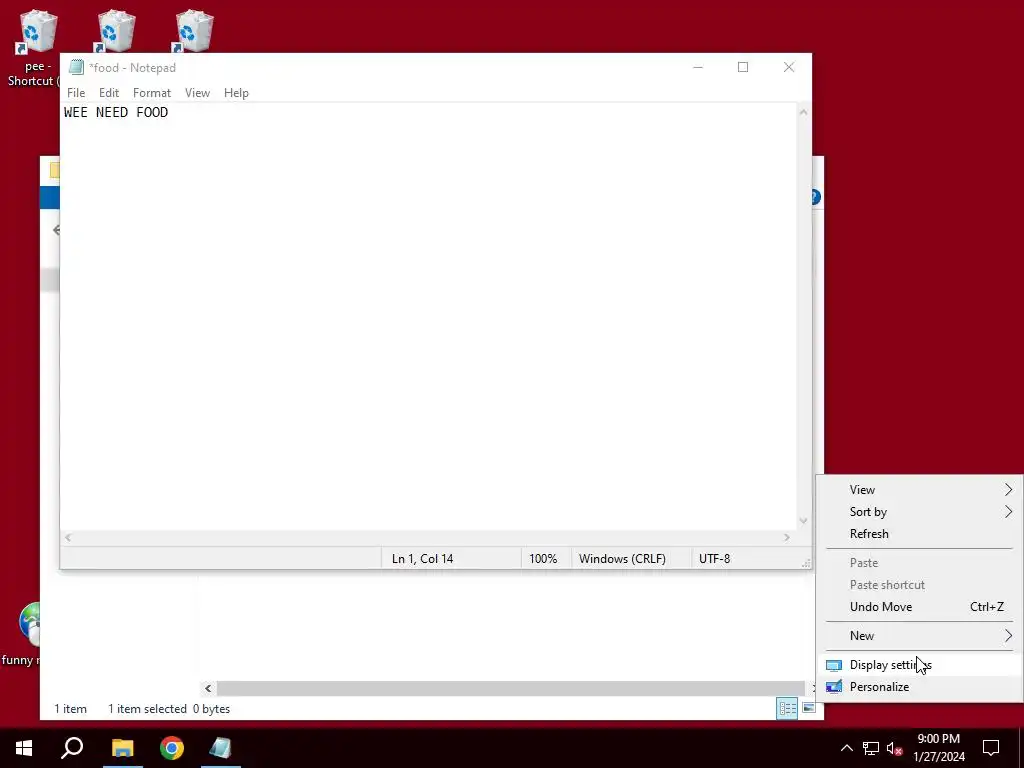Open Notepad Help menu
Screen dimensions: 1024x768
coord(236,93)
